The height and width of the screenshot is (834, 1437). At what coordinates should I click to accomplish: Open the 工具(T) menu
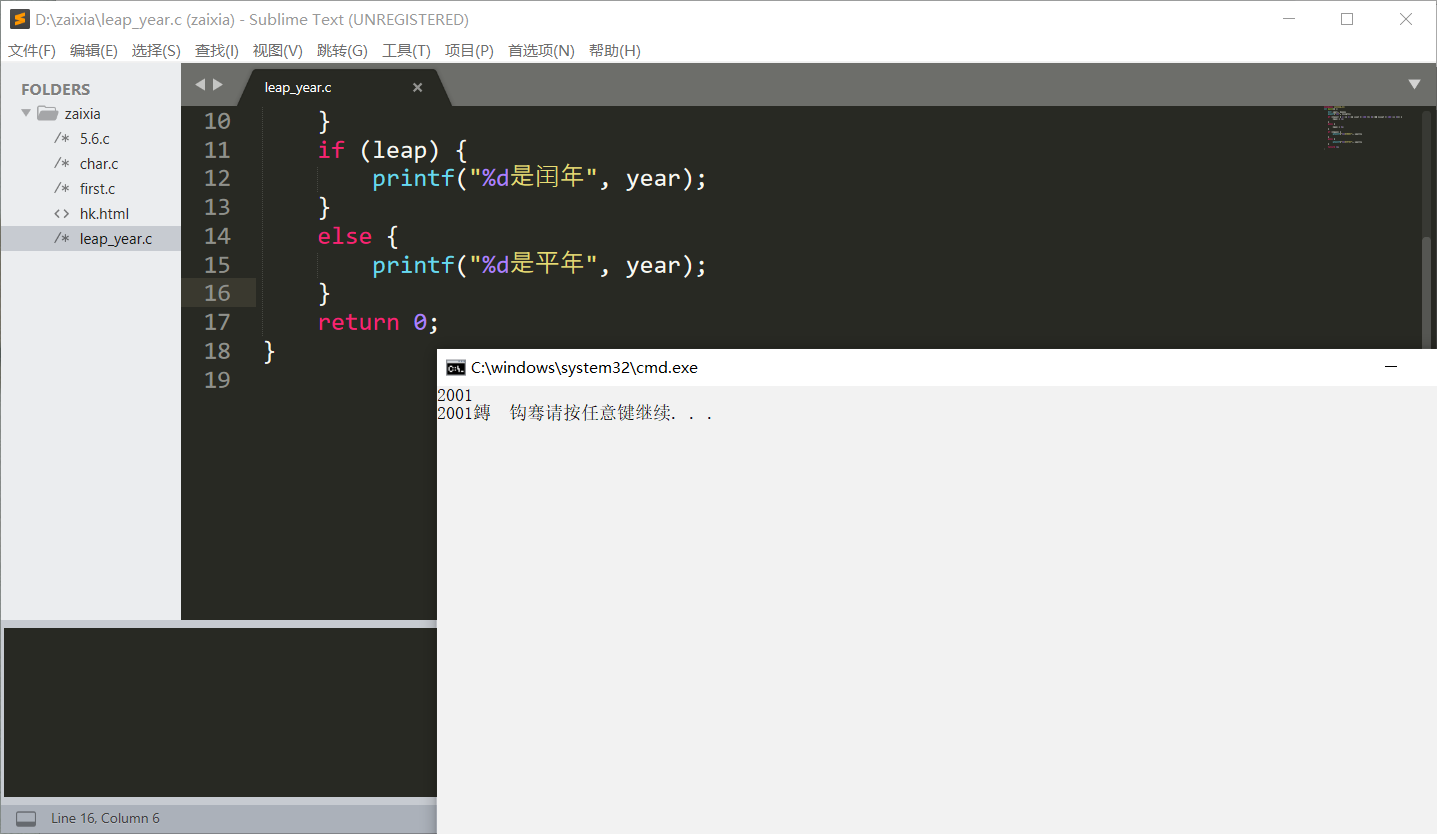point(406,51)
